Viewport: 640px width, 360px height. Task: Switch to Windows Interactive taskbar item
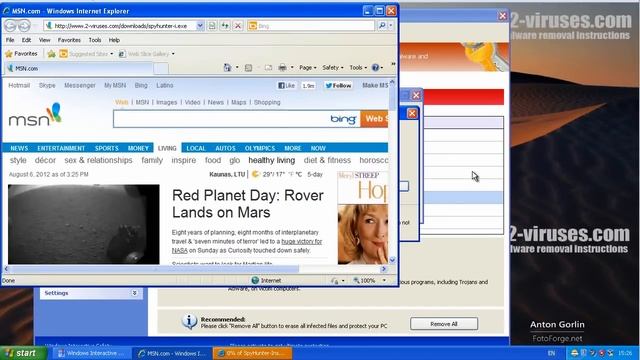[x=91, y=353]
